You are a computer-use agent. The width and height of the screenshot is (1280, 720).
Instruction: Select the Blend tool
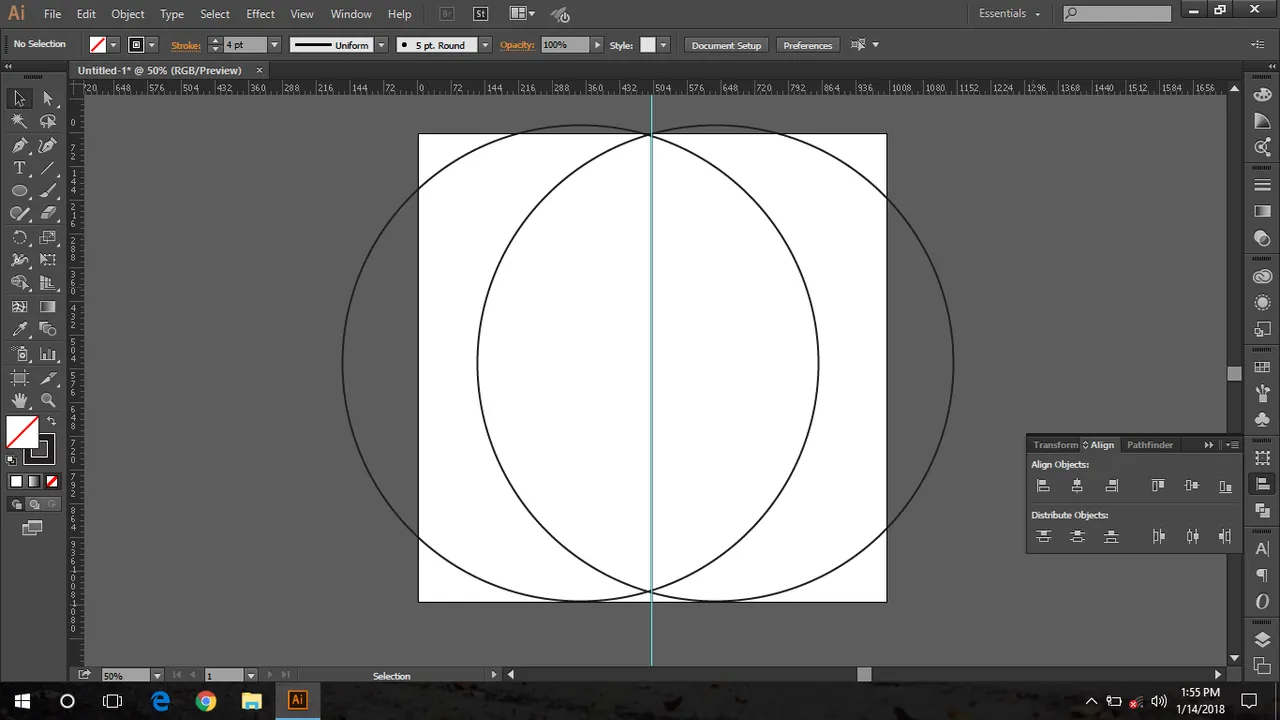[x=48, y=330]
